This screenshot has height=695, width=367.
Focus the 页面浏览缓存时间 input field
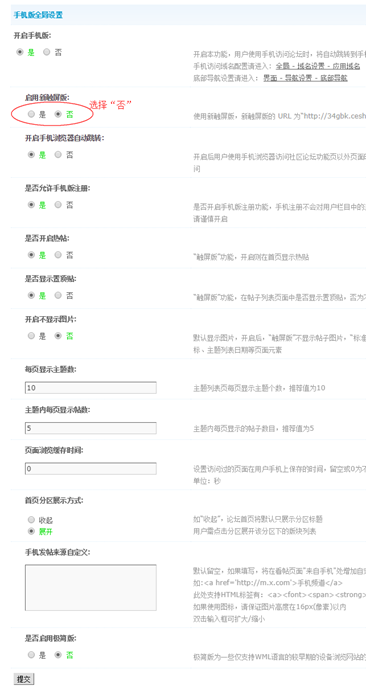pyautogui.click(x=90, y=469)
